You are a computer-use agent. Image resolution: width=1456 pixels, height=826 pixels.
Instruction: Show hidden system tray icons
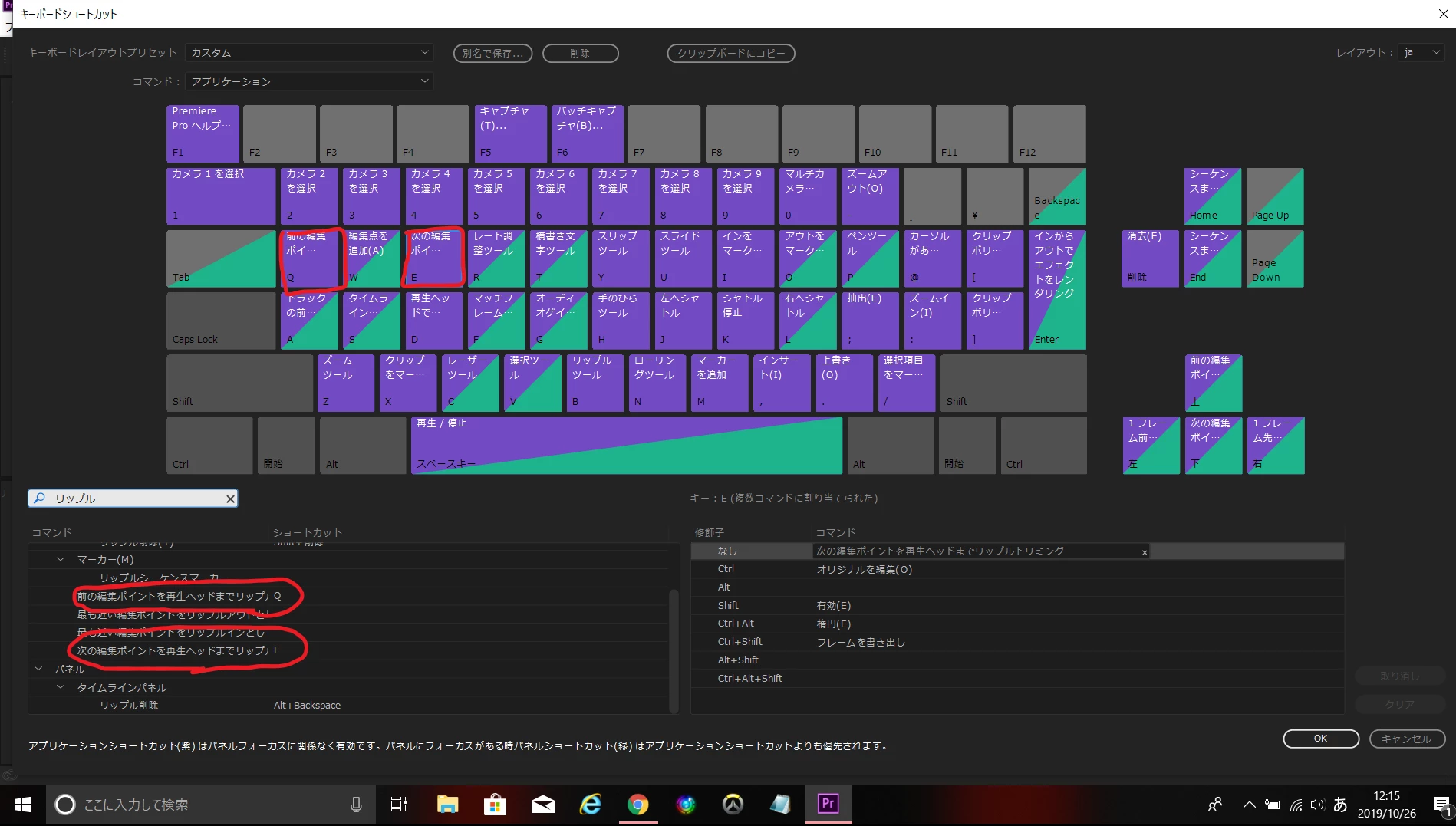[x=1249, y=805]
